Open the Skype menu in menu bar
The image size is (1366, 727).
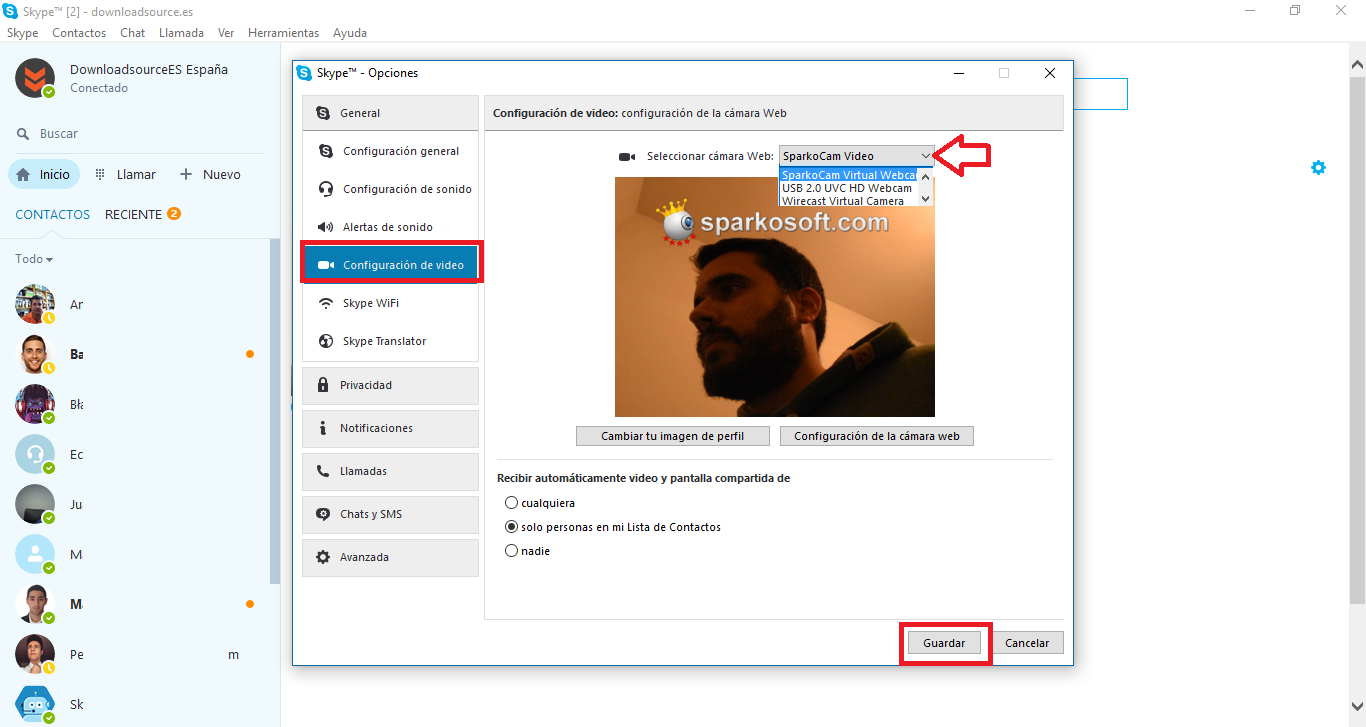pyautogui.click(x=22, y=33)
